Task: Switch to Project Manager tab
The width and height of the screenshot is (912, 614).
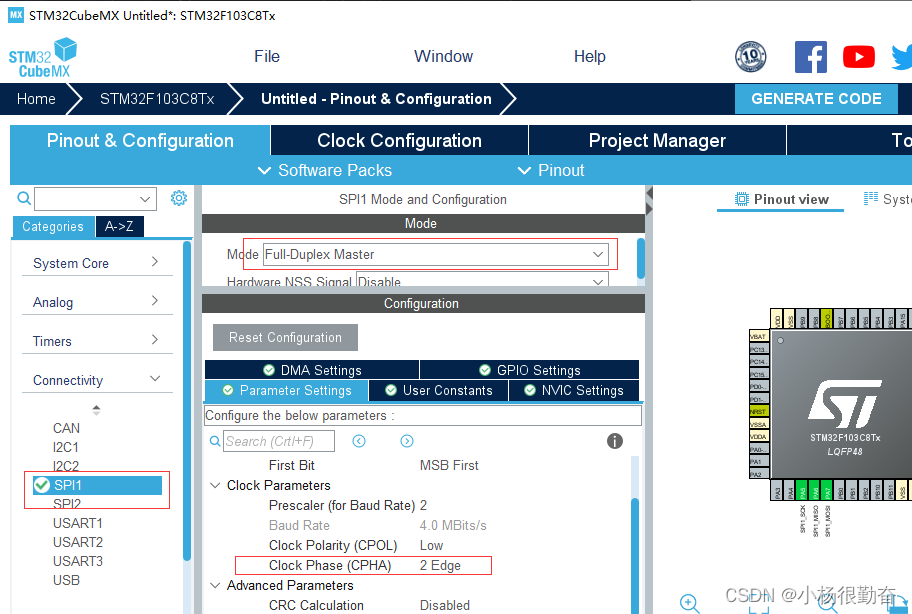Action: [657, 140]
